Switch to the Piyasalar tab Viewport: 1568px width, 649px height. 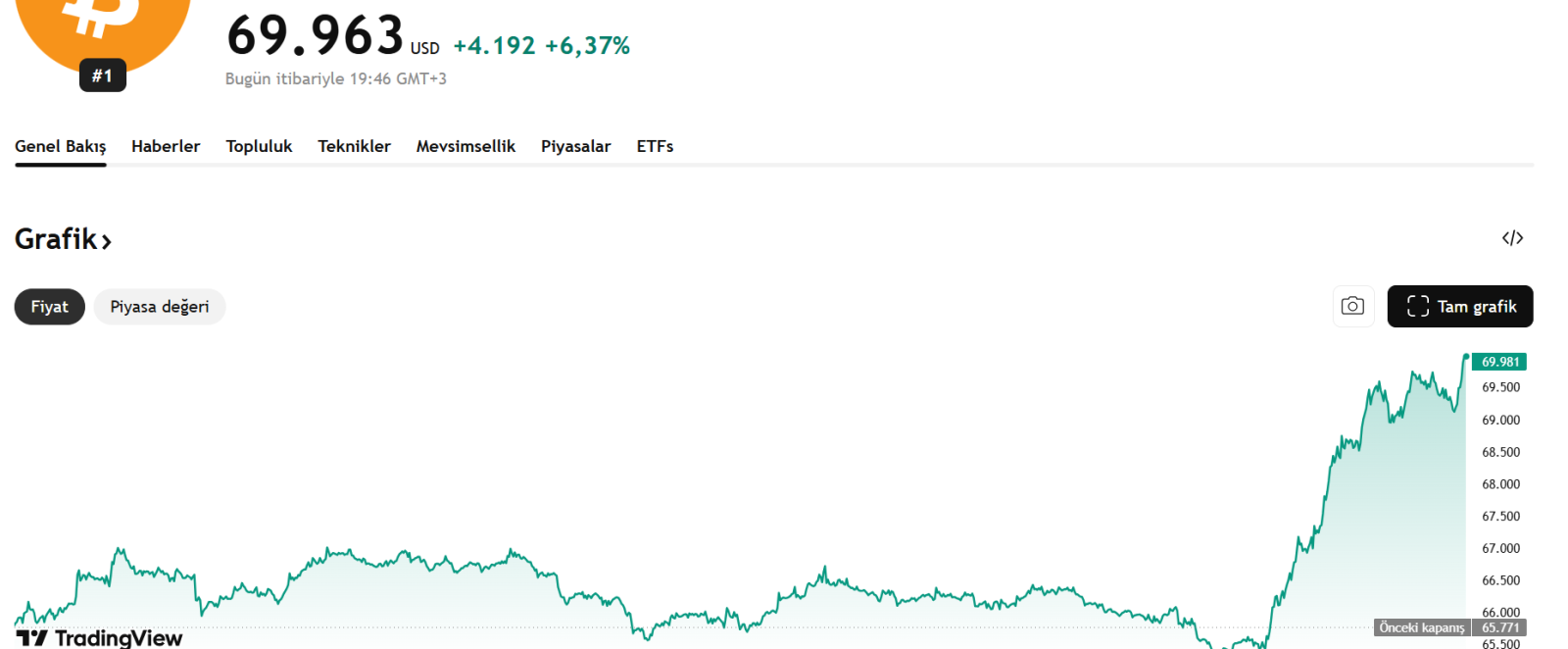pos(575,146)
